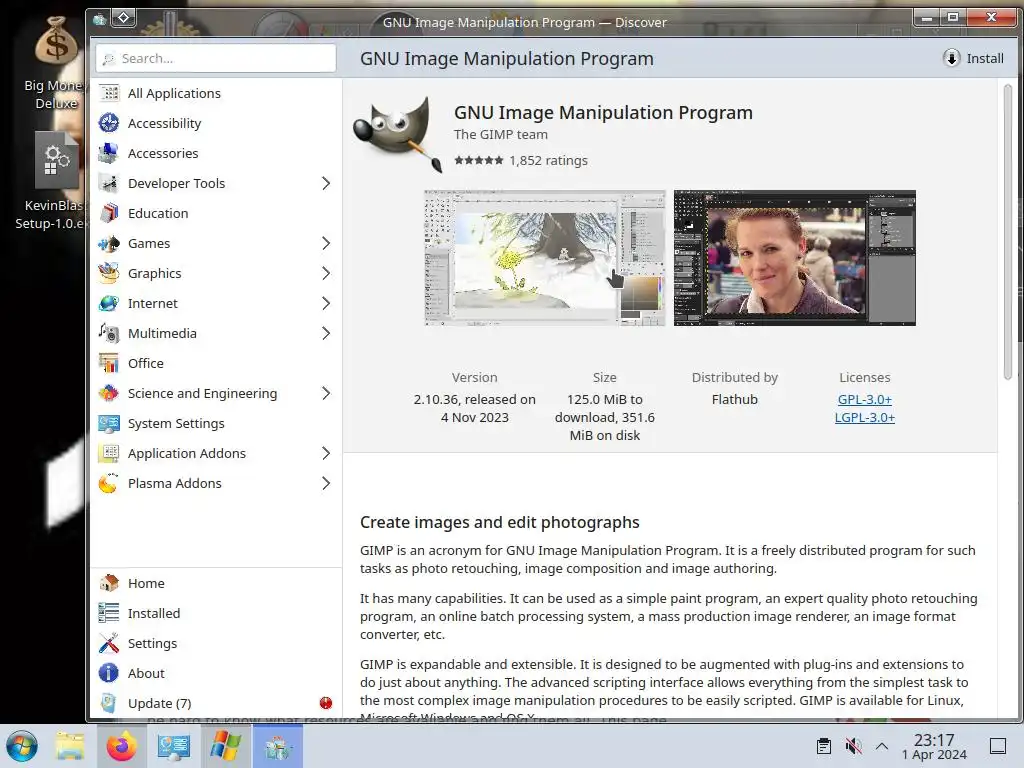Screen dimensions: 1024x768
Task: Open the Installed applications label
Action: [154, 613]
